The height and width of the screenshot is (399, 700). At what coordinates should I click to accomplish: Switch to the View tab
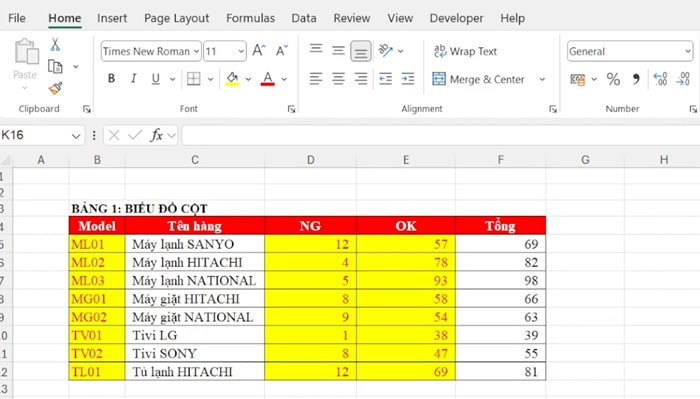(400, 18)
